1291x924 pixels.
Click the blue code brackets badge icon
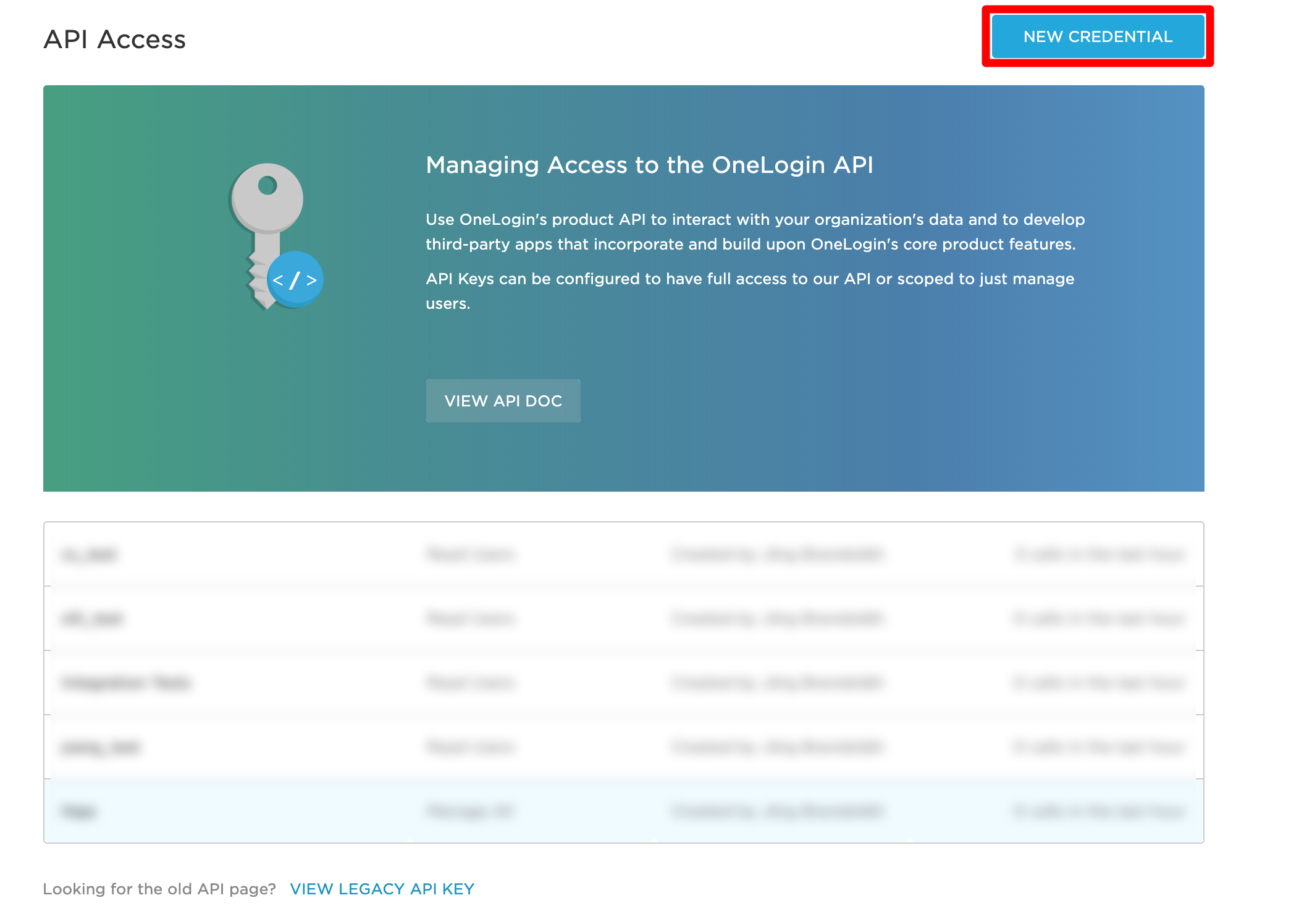(295, 279)
